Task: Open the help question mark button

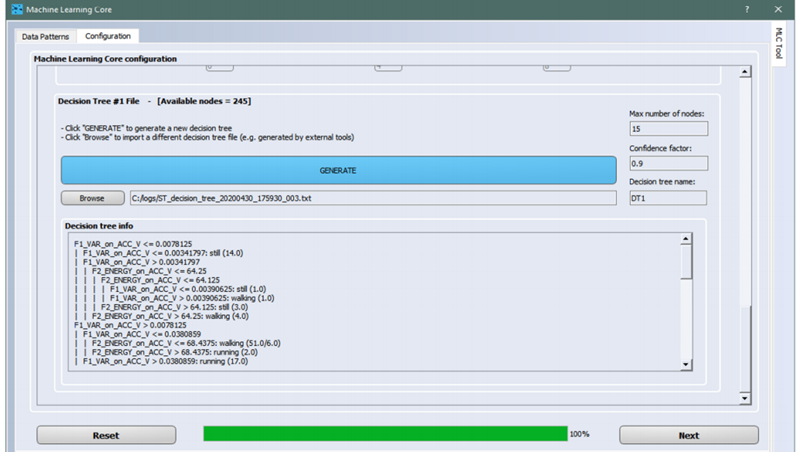Action: tap(747, 9)
